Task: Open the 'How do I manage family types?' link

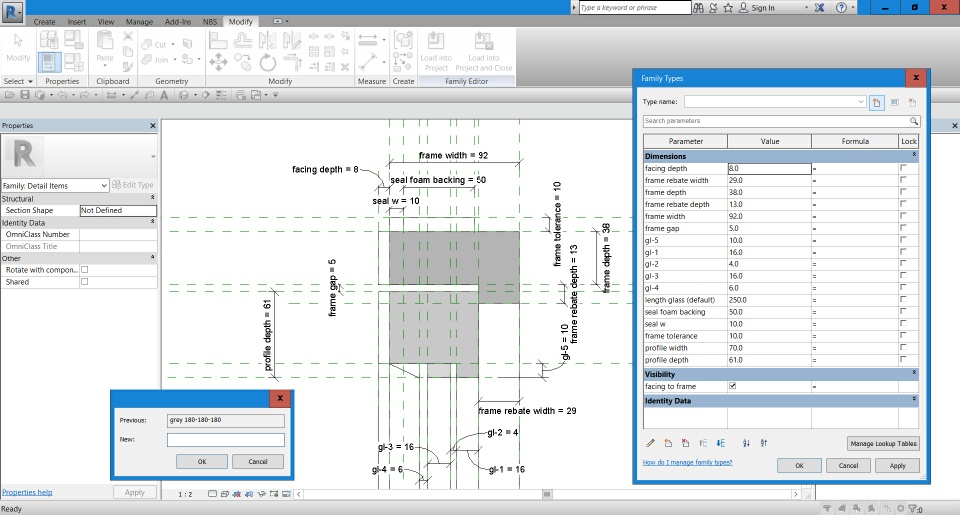Action: click(x=687, y=463)
